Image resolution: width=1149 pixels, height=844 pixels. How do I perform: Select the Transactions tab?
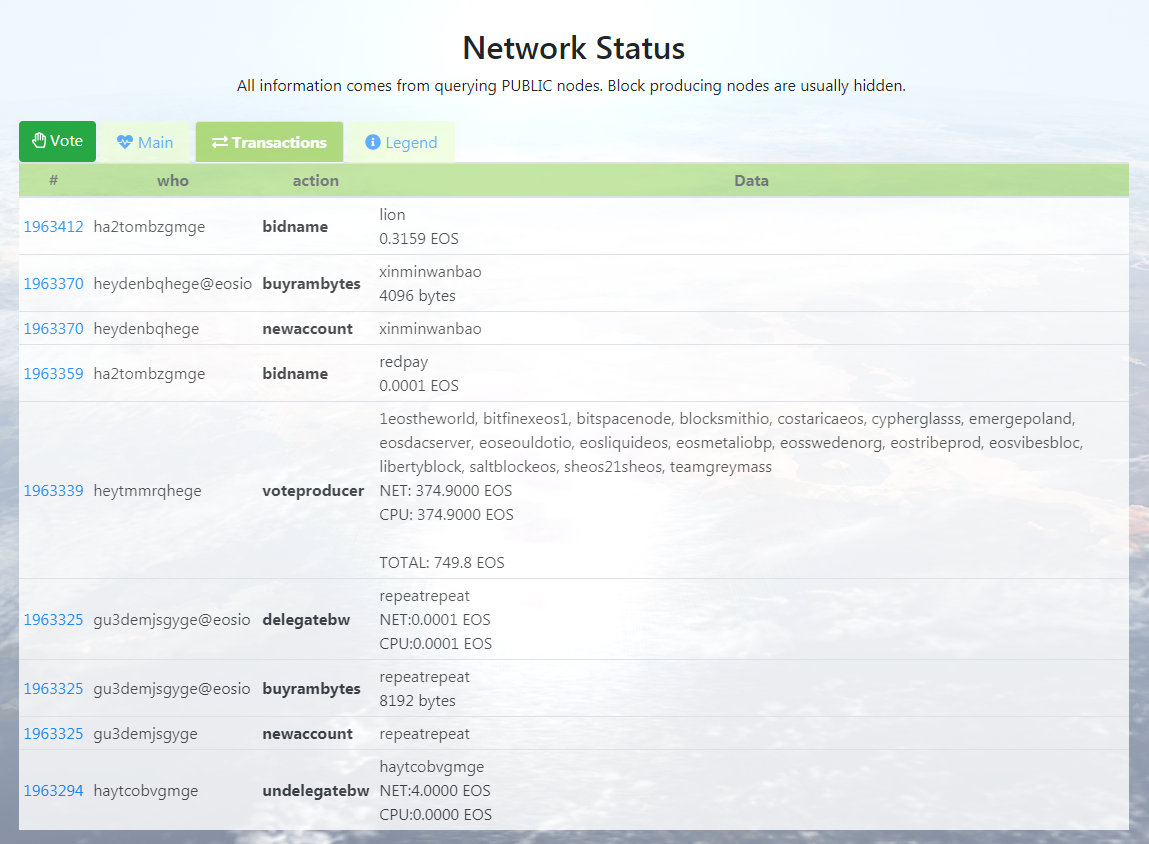(269, 142)
